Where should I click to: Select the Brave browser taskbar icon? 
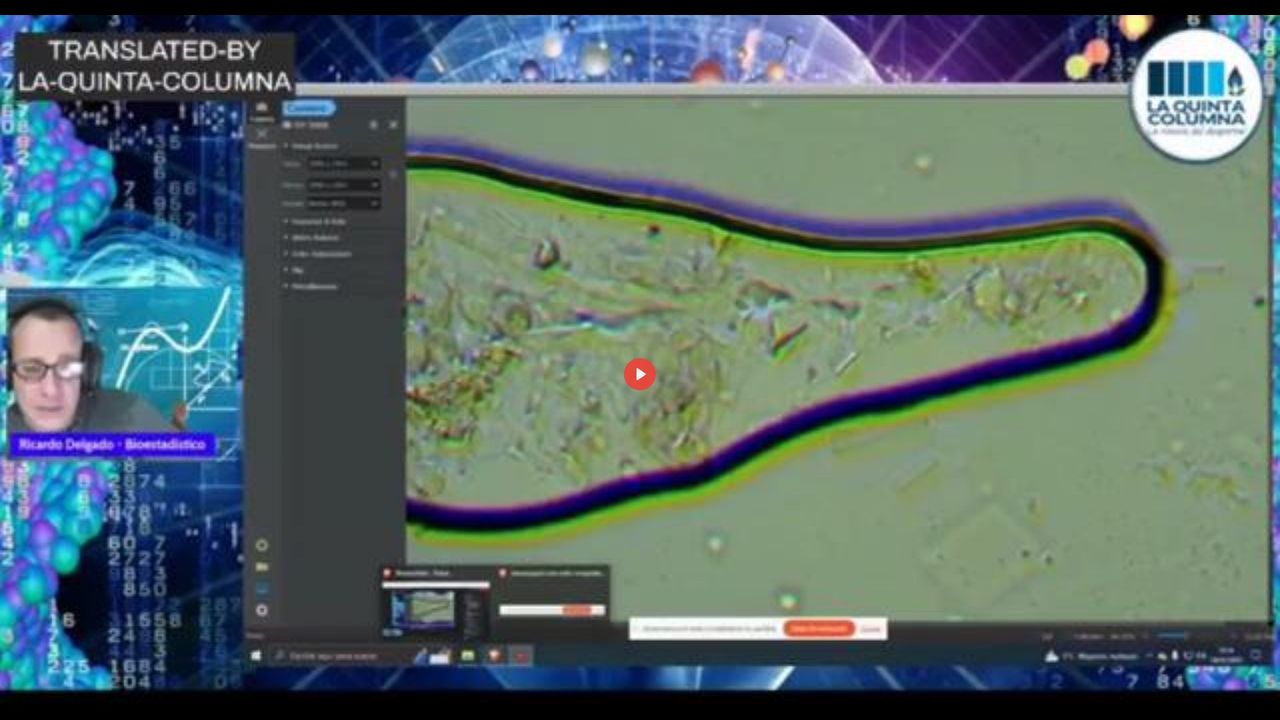(x=494, y=656)
